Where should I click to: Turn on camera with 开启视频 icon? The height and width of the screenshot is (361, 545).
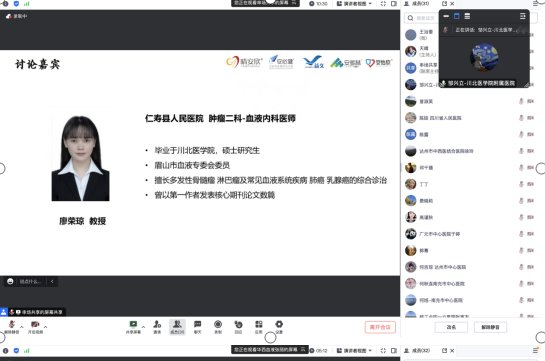click(x=35, y=327)
